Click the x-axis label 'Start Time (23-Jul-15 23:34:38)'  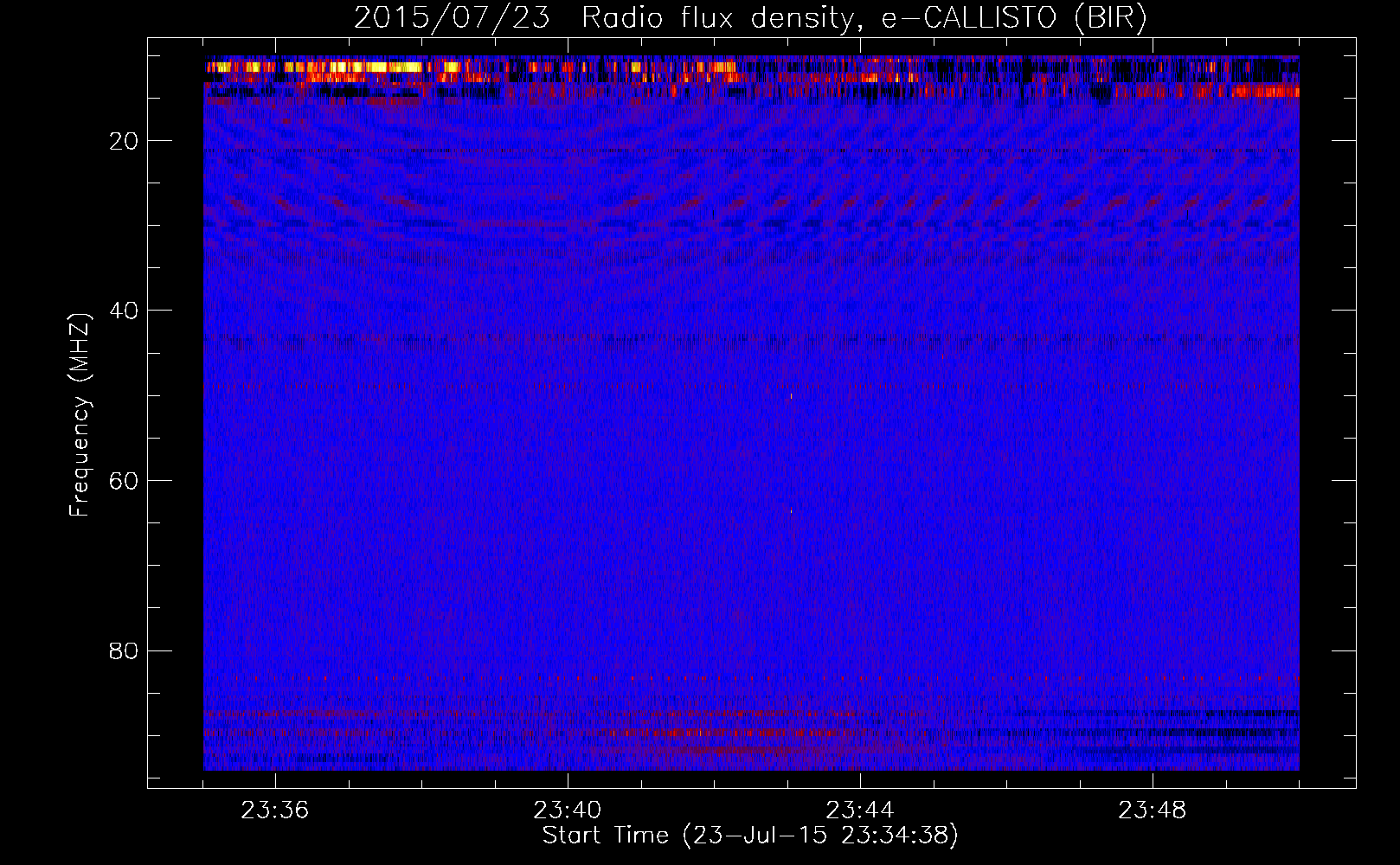[750, 836]
